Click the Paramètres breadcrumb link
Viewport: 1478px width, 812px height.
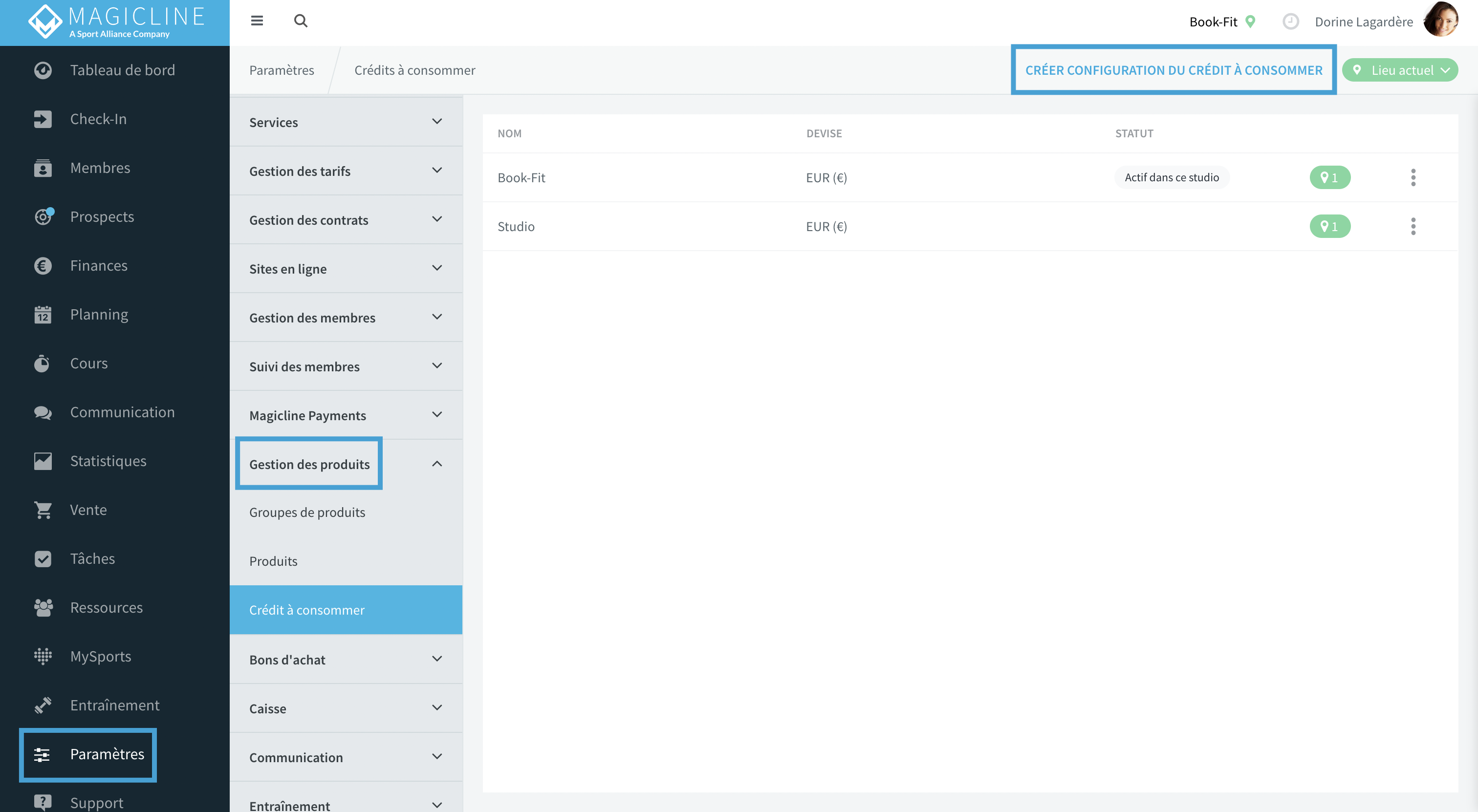pyautogui.click(x=282, y=70)
